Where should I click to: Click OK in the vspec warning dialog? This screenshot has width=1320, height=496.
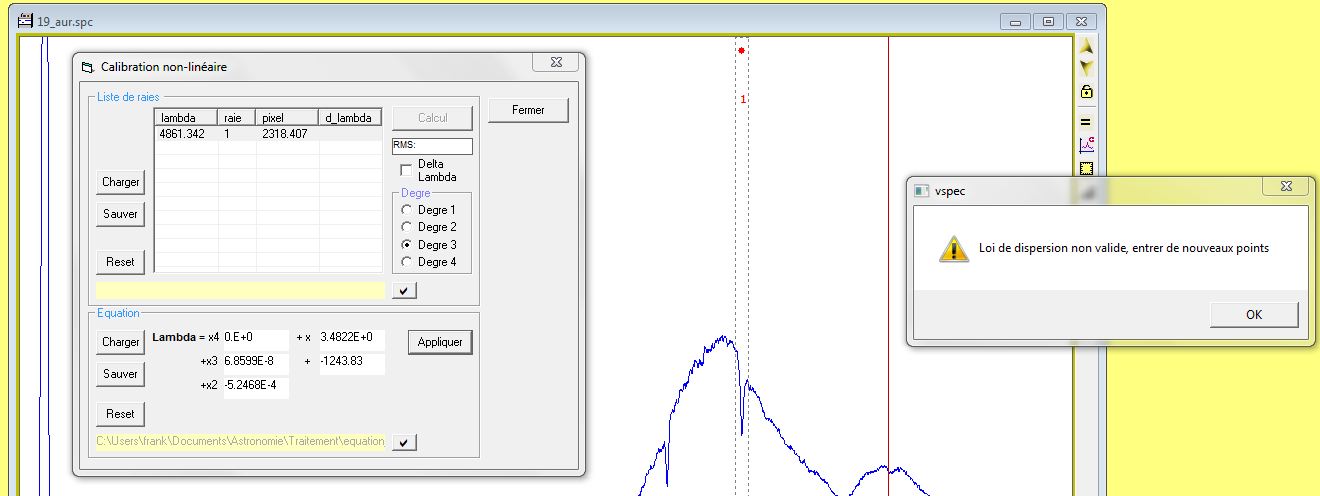pos(1254,314)
